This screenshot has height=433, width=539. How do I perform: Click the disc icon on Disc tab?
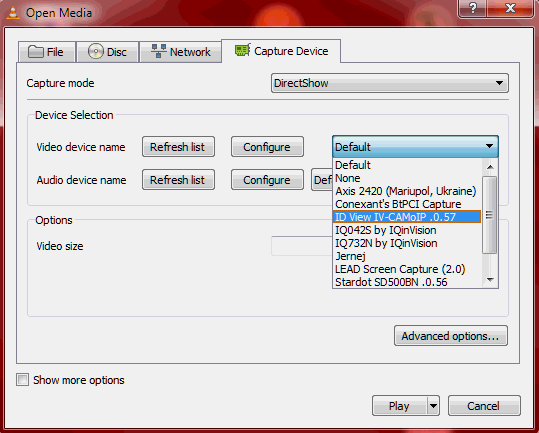[x=96, y=51]
